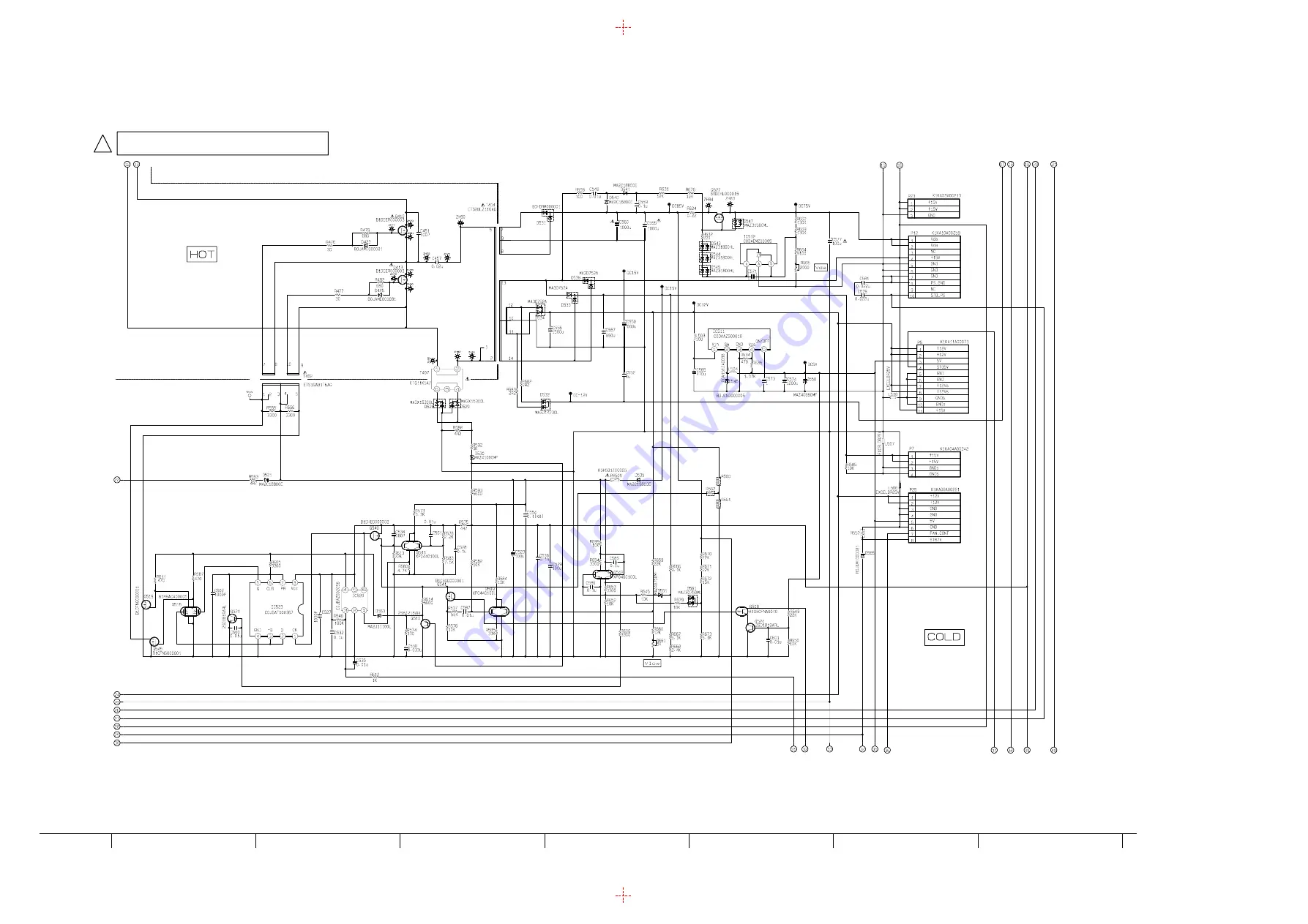Click the D534 dual diode symbol
This screenshot has height=924, width=1308.
click(540, 309)
